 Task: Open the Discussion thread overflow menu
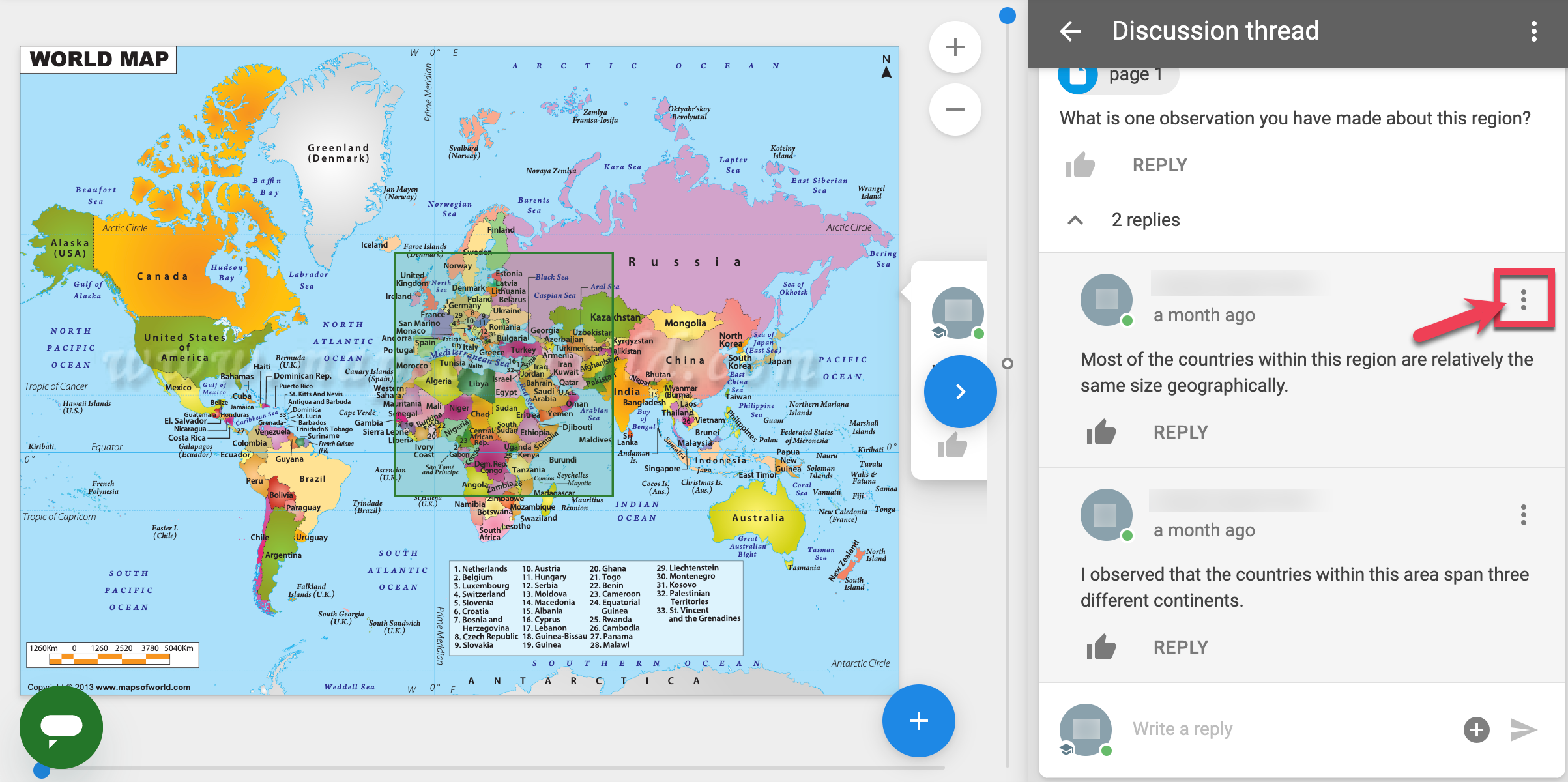click(1533, 31)
